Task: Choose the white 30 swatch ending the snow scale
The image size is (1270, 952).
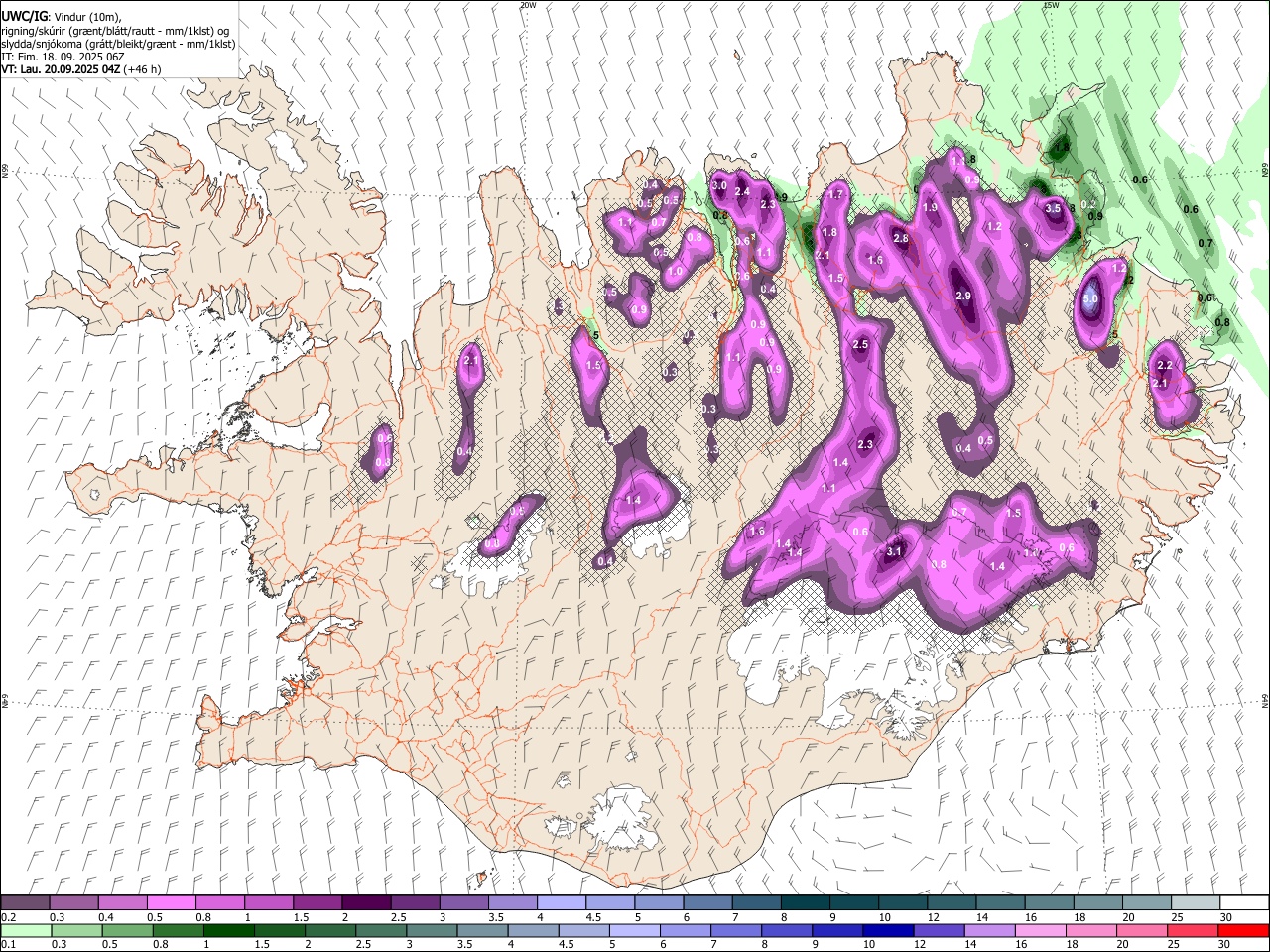Action: click(x=1244, y=902)
